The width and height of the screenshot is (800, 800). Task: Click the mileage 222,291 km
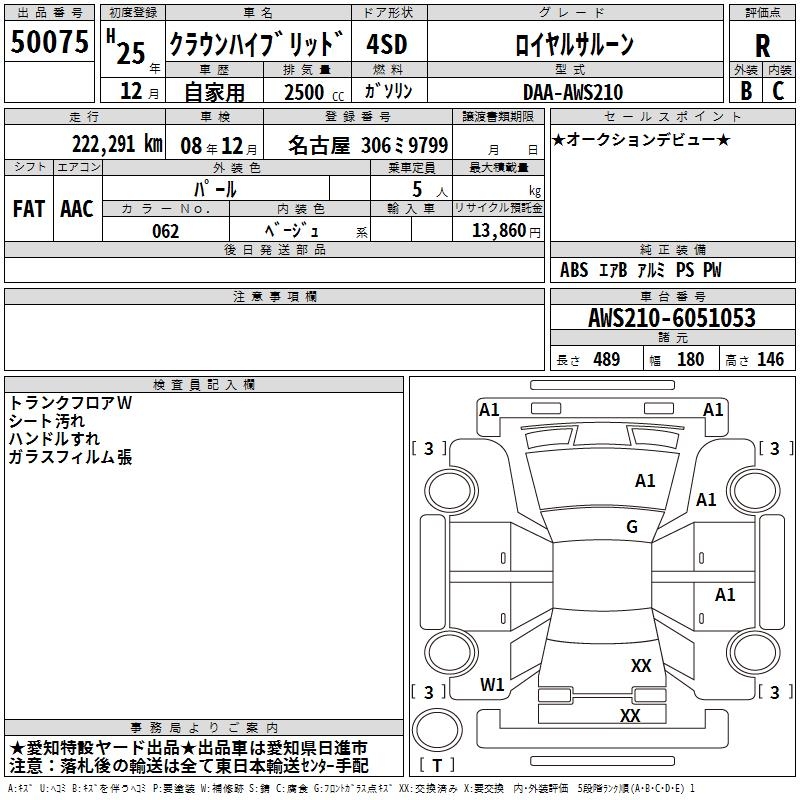117,144
